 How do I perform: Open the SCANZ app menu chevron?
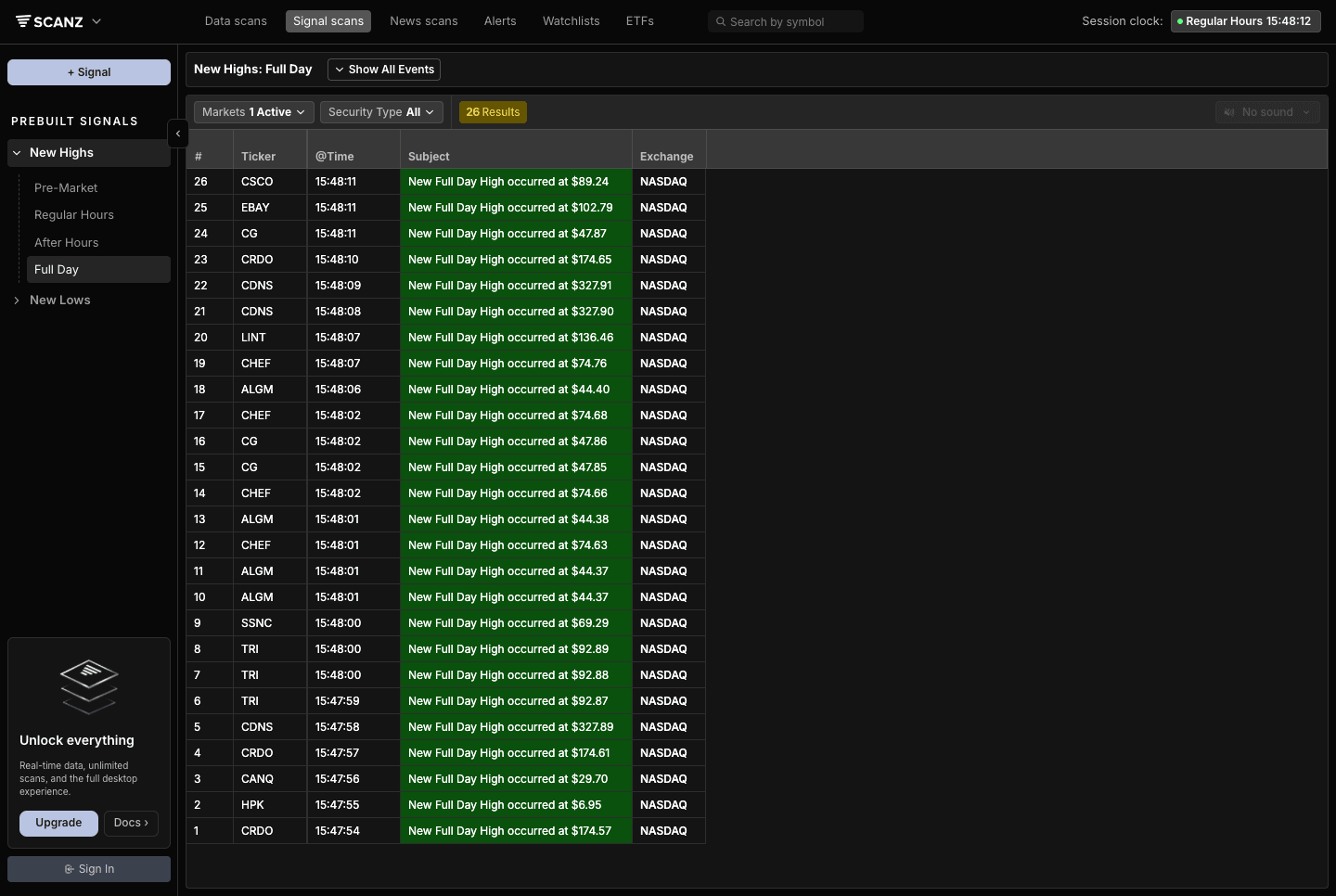[96, 21]
